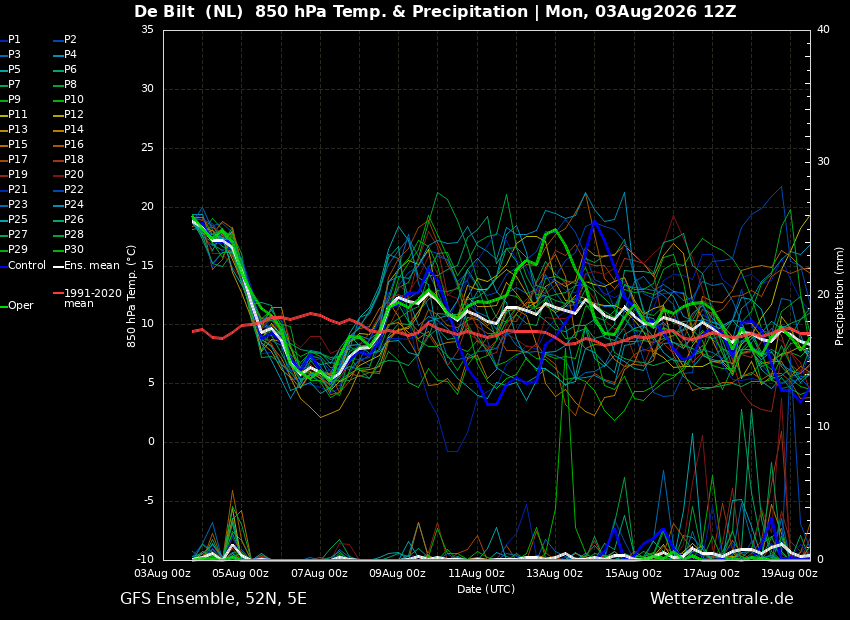Screen dimensions: 850x620
Task: Click the P2 legend label
Action: [70, 40]
